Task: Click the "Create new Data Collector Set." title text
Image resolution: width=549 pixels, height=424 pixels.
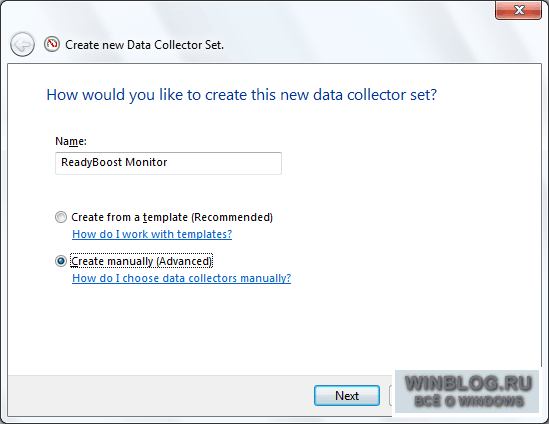Action: [144, 45]
